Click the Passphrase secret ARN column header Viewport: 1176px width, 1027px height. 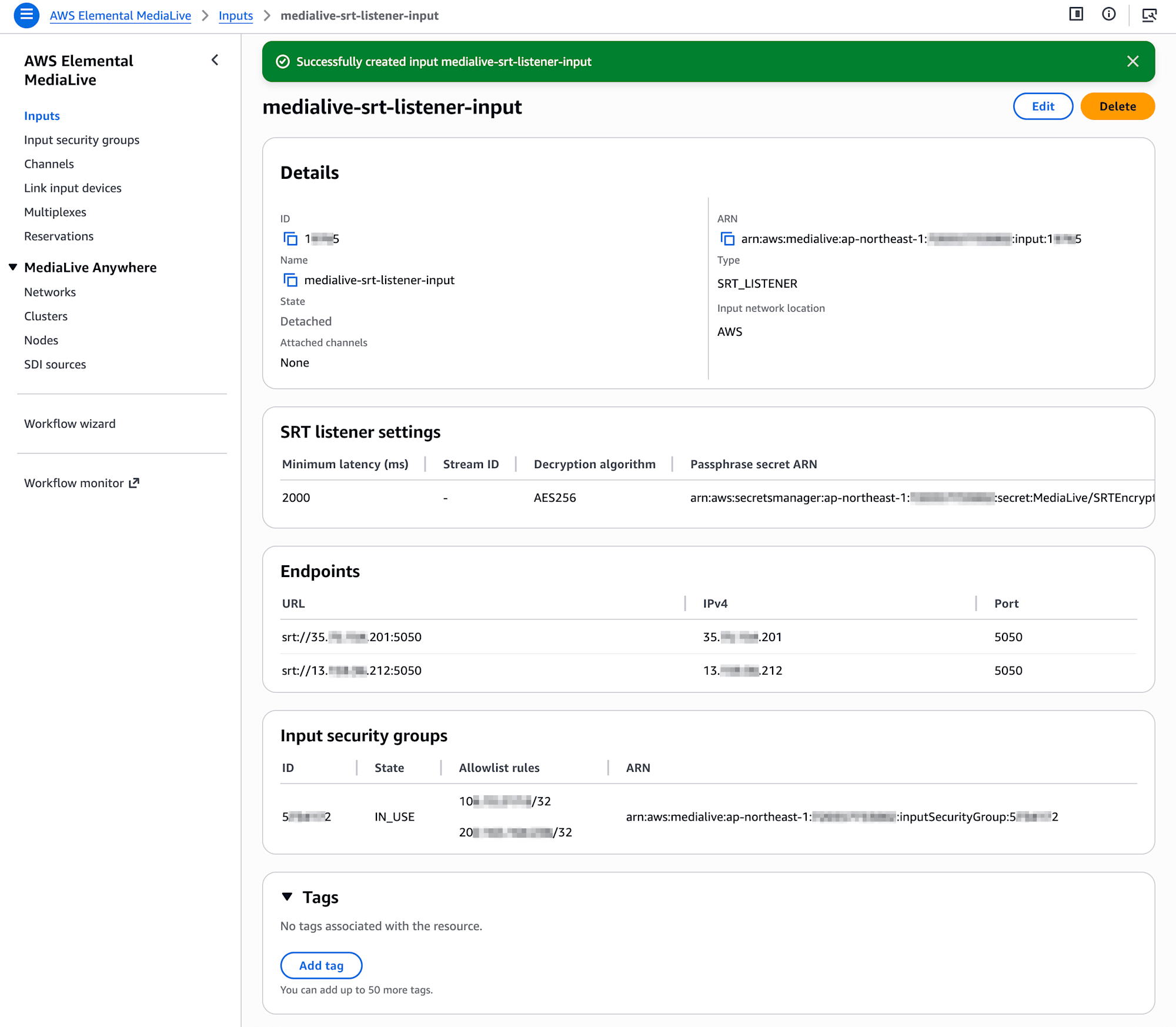pyautogui.click(x=754, y=464)
